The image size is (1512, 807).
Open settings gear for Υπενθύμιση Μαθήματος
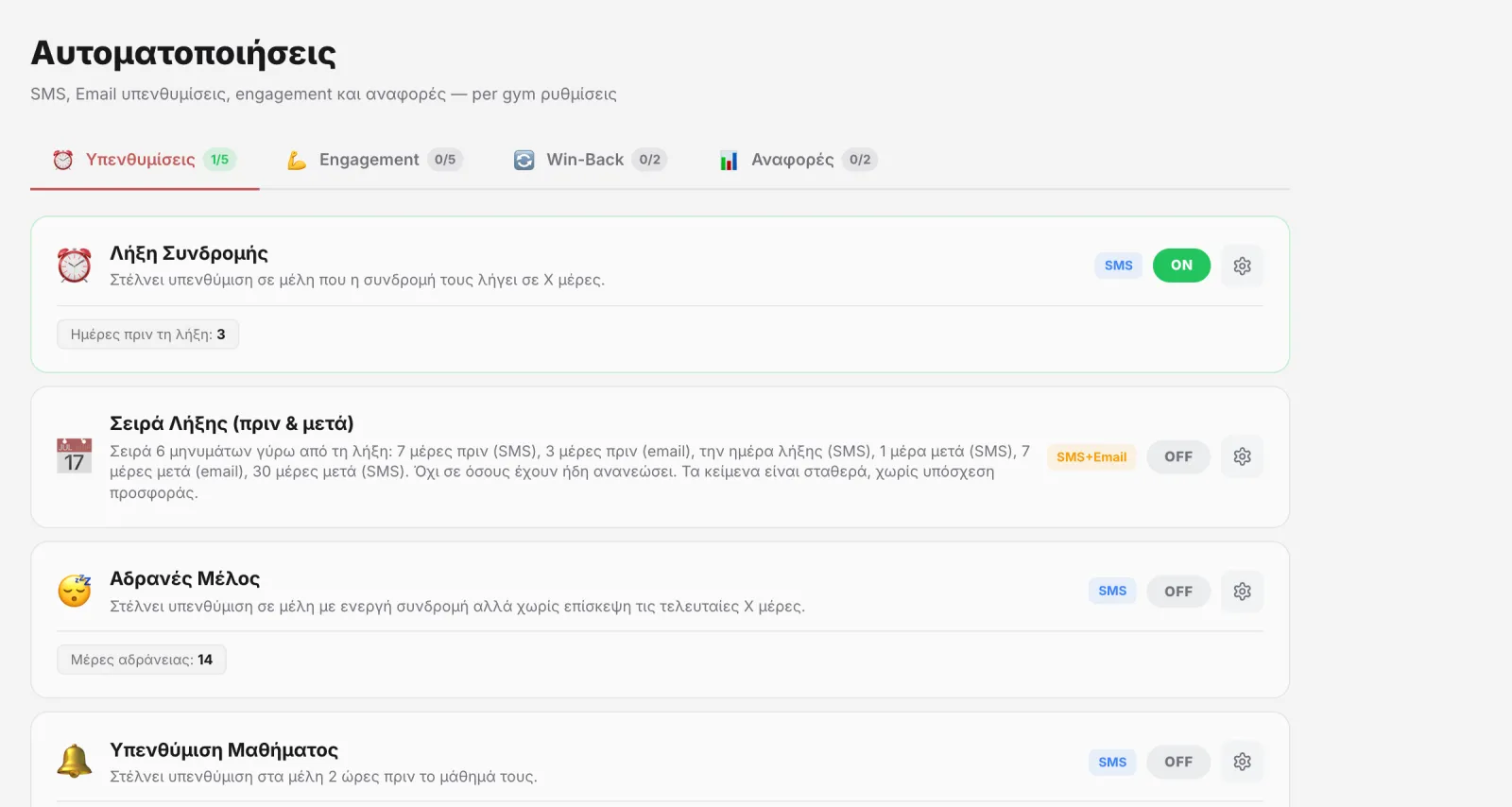coord(1242,762)
